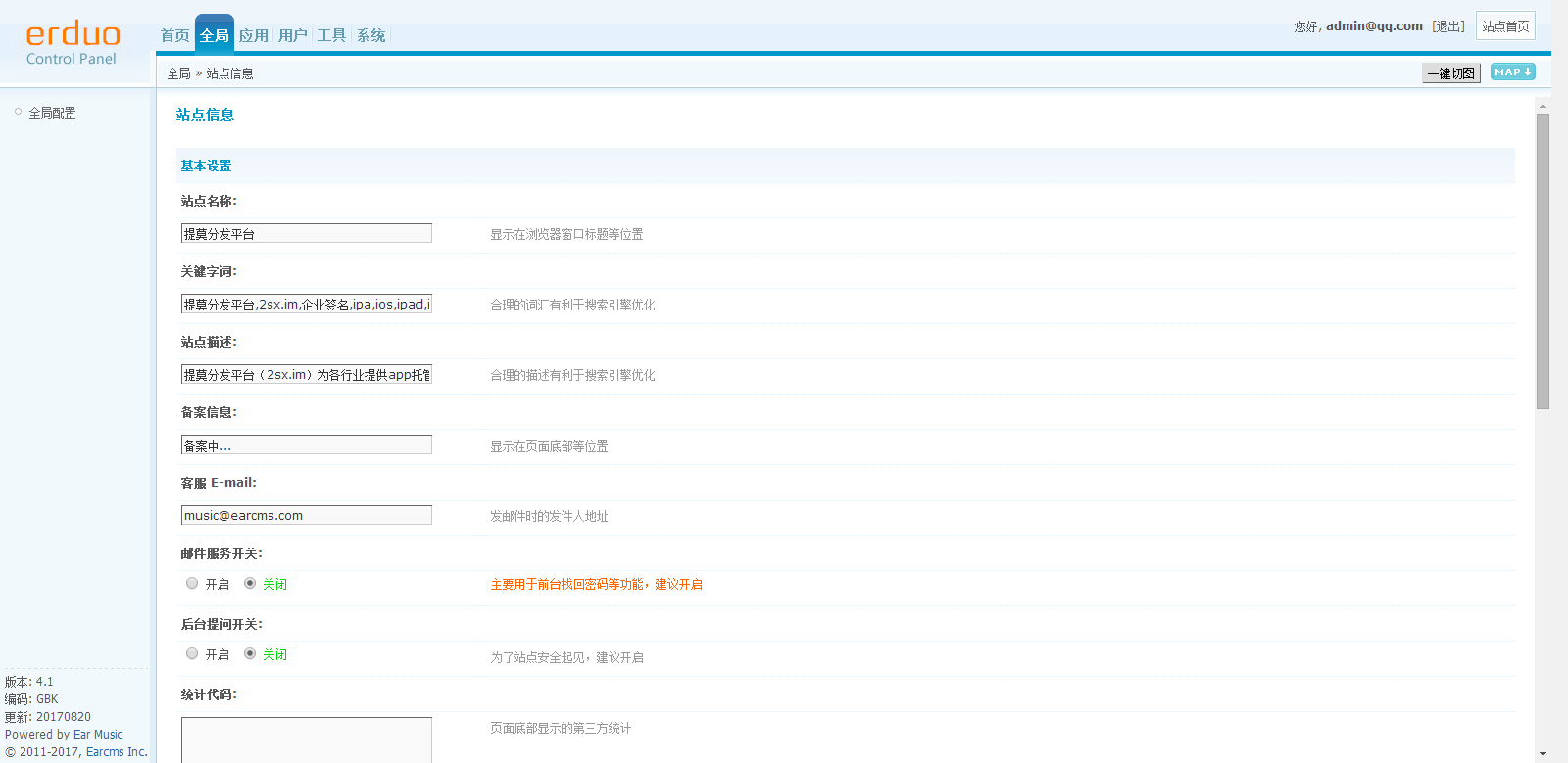Click the scrollbar down arrow
The height and width of the screenshot is (763, 1568).
(x=1543, y=754)
